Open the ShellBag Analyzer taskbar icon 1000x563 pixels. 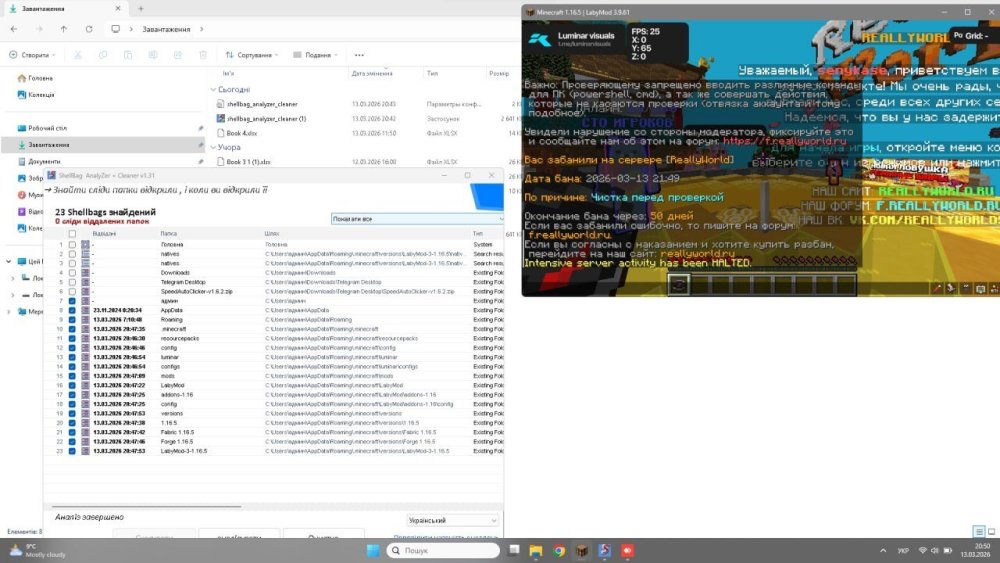coord(605,550)
